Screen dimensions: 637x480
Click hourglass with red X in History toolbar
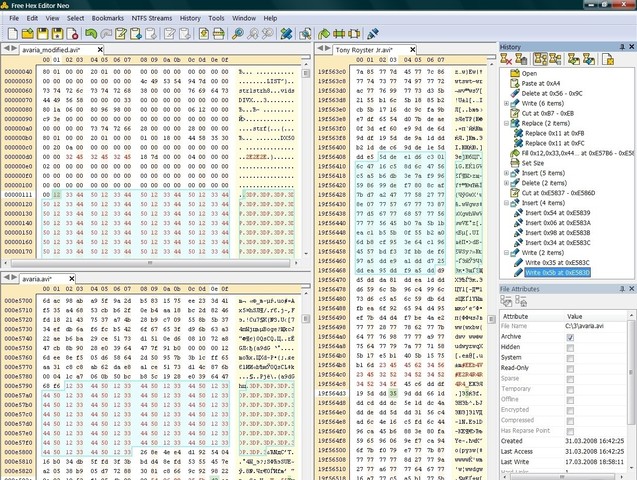506,59
